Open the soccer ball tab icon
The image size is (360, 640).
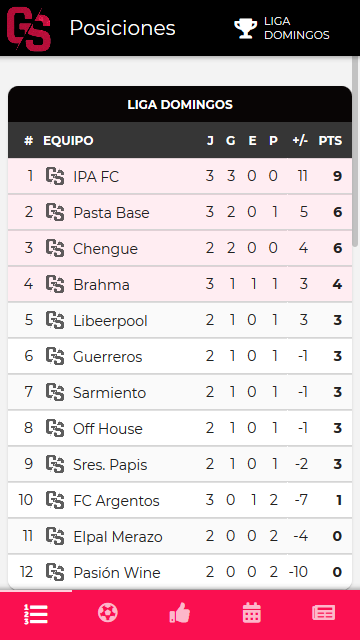tap(108, 613)
